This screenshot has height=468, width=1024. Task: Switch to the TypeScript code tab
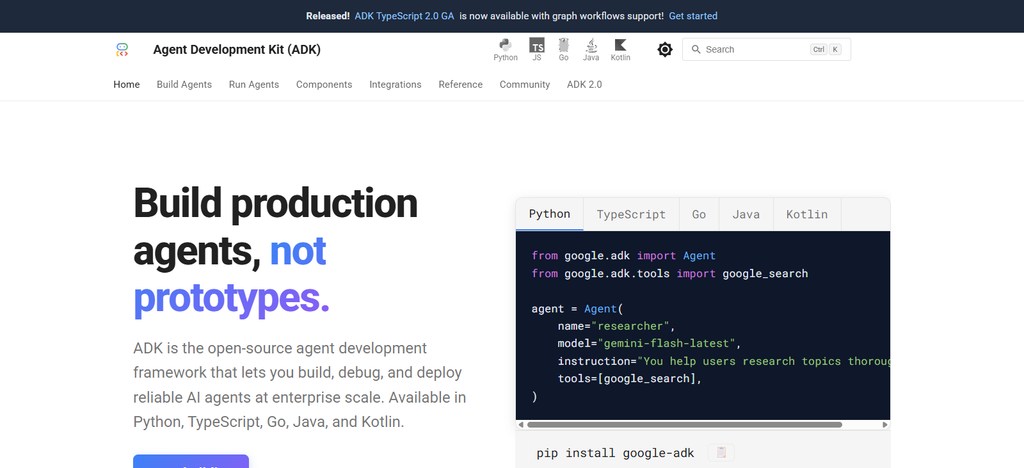click(631, 214)
